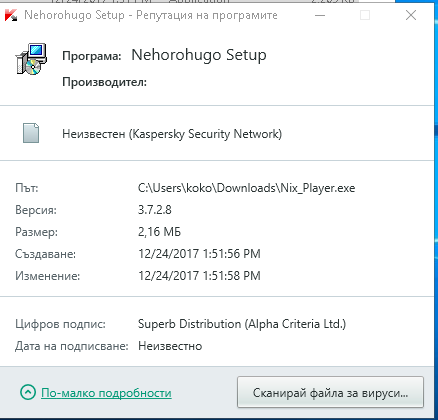This screenshot has height=420, width=438.
Task: Click the window title bar text
Action: click(151, 15)
